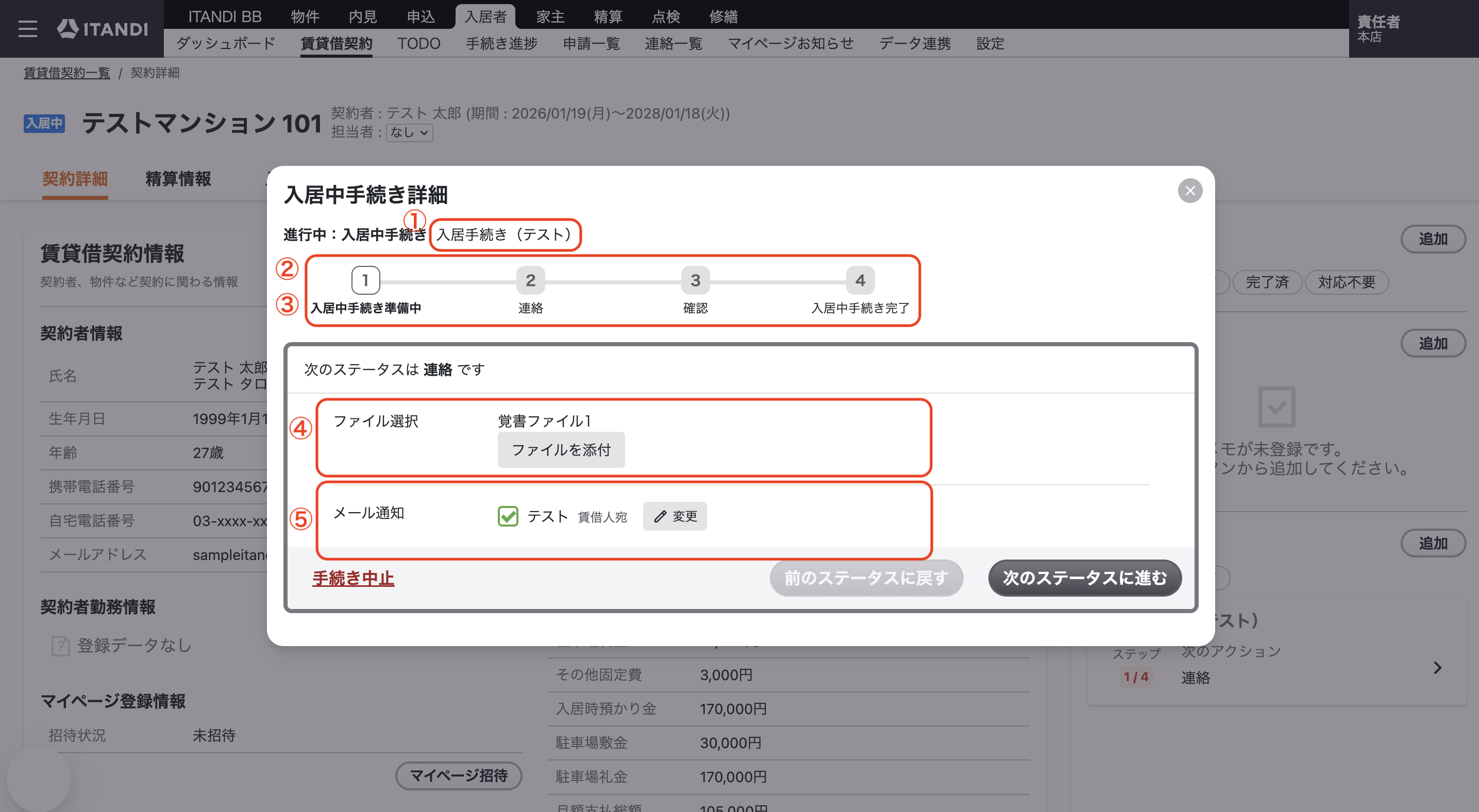1479x812 pixels.
Task: Switch to the 契約詳細 tab
Action: 75,179
